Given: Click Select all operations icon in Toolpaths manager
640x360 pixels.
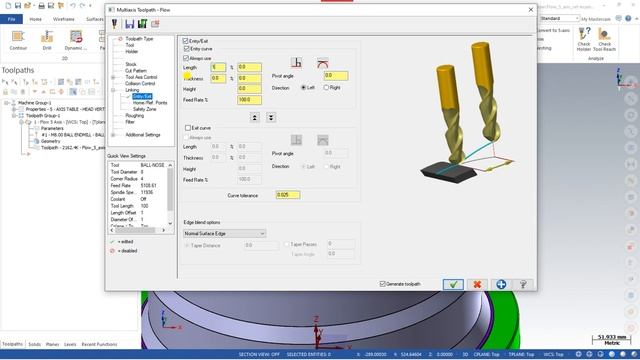Looking at the screenshot, I should tap(5, 82).
